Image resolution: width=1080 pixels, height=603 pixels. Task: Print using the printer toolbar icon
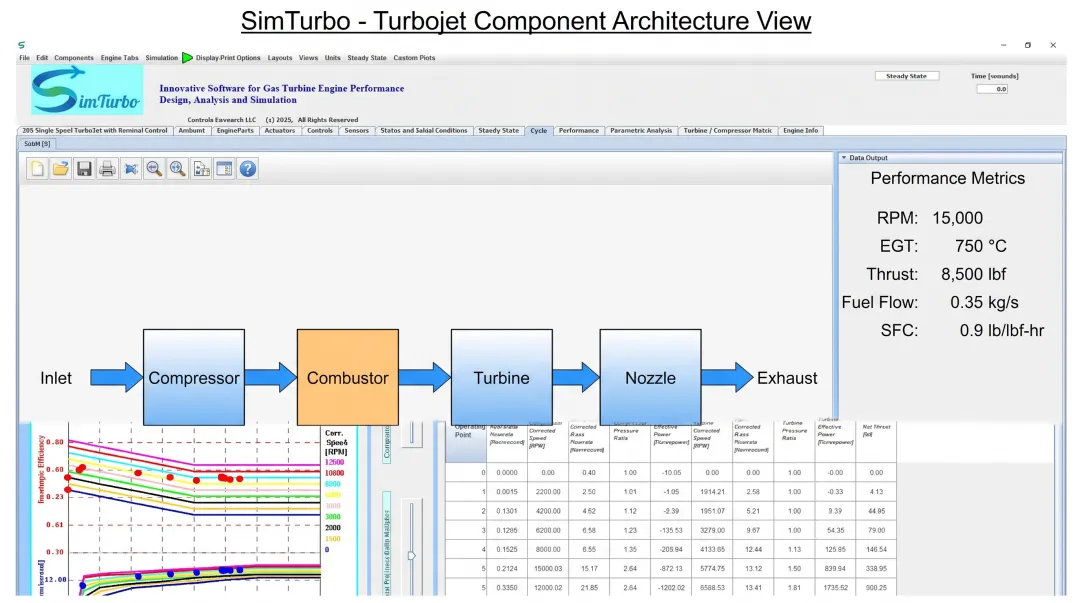click(107, 169)
